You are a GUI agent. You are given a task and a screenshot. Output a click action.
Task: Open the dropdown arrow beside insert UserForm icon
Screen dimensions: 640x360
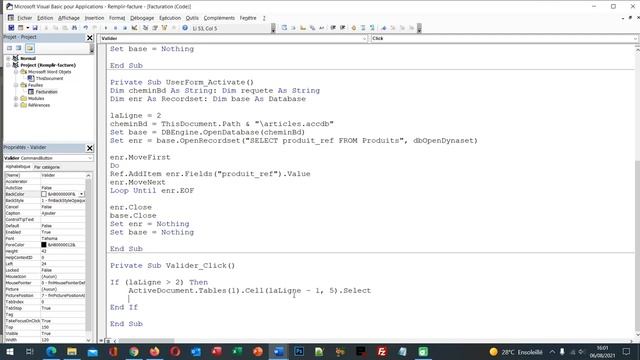28,28
